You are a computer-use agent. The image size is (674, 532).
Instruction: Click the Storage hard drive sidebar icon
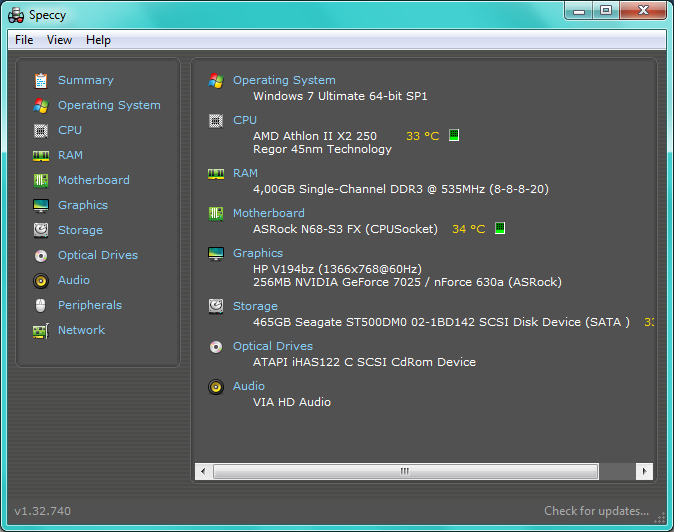(41, 230)
